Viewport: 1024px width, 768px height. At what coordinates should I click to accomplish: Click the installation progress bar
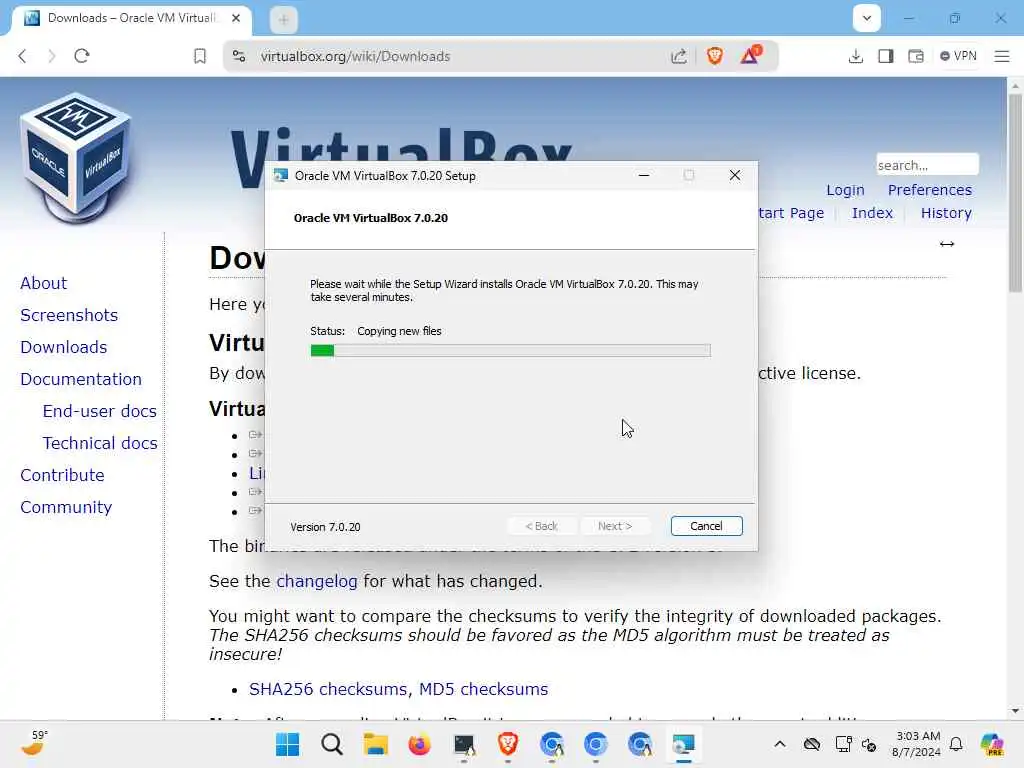[510, 351]
